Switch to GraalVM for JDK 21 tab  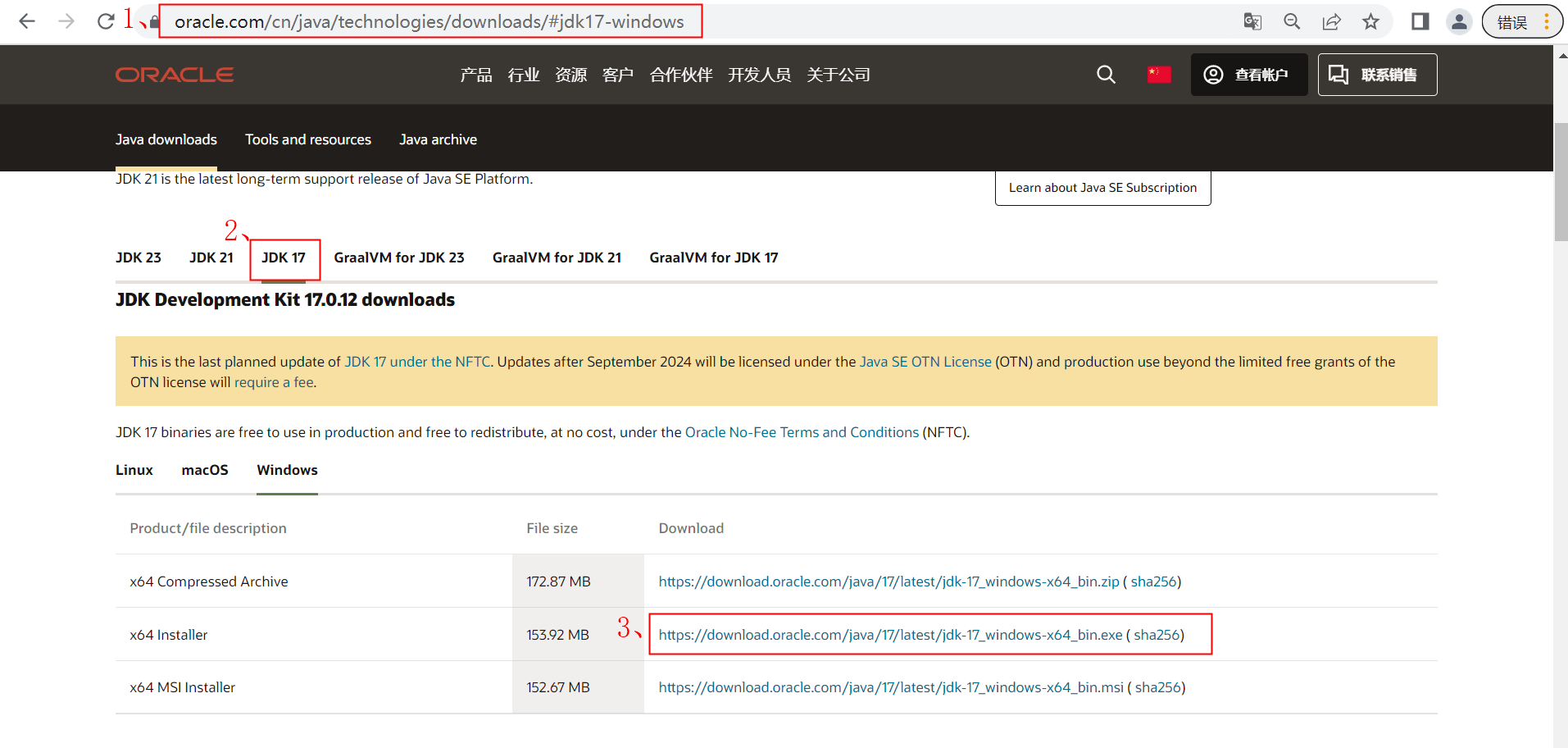click(557, 258)
